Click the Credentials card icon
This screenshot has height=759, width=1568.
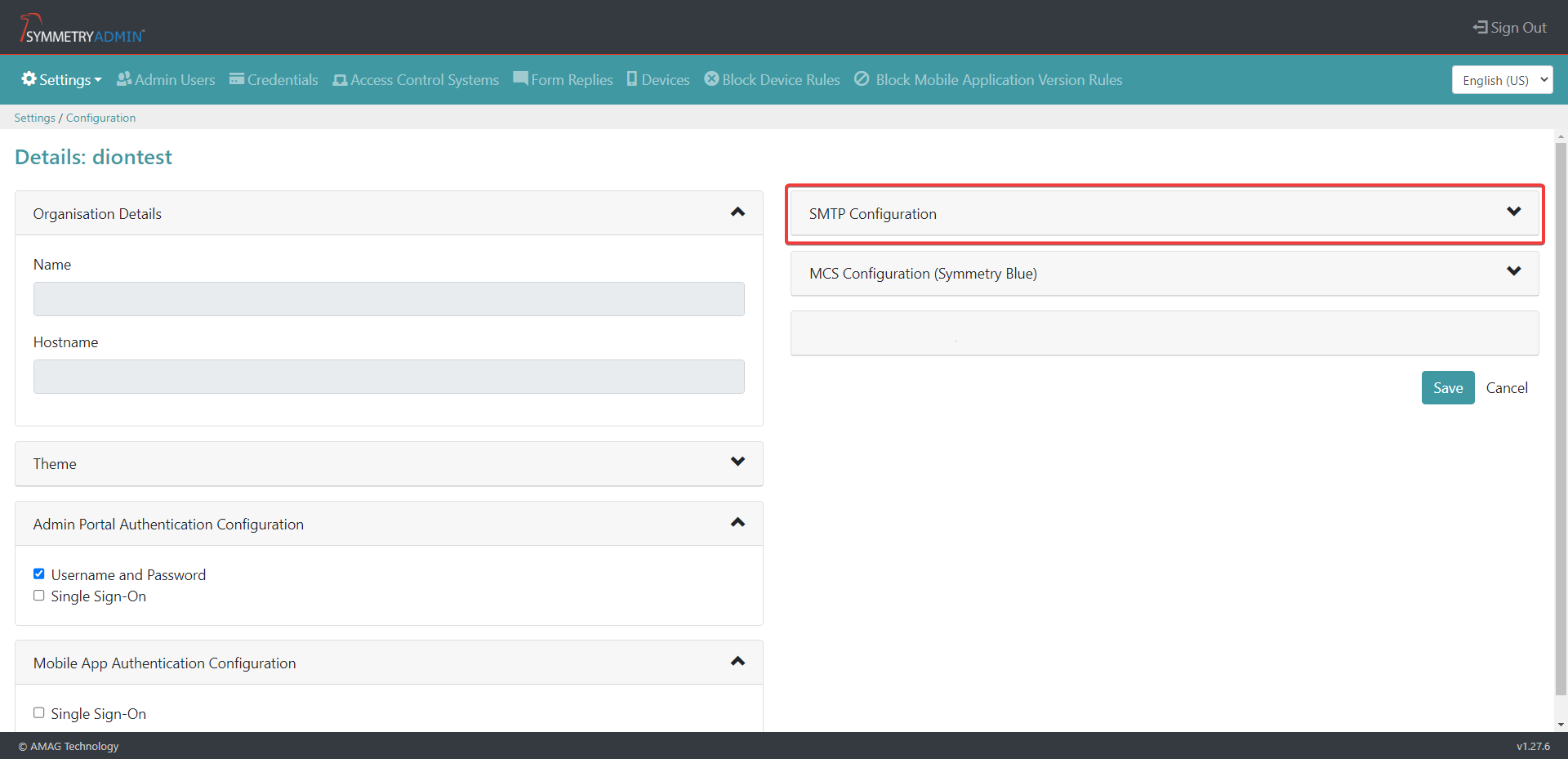[x=237, y=79]
